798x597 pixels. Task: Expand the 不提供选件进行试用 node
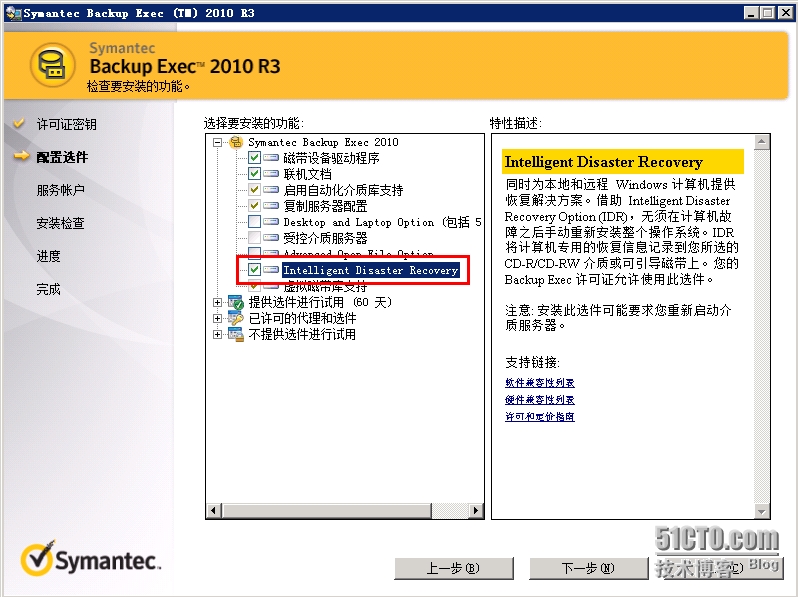point(217,334)
